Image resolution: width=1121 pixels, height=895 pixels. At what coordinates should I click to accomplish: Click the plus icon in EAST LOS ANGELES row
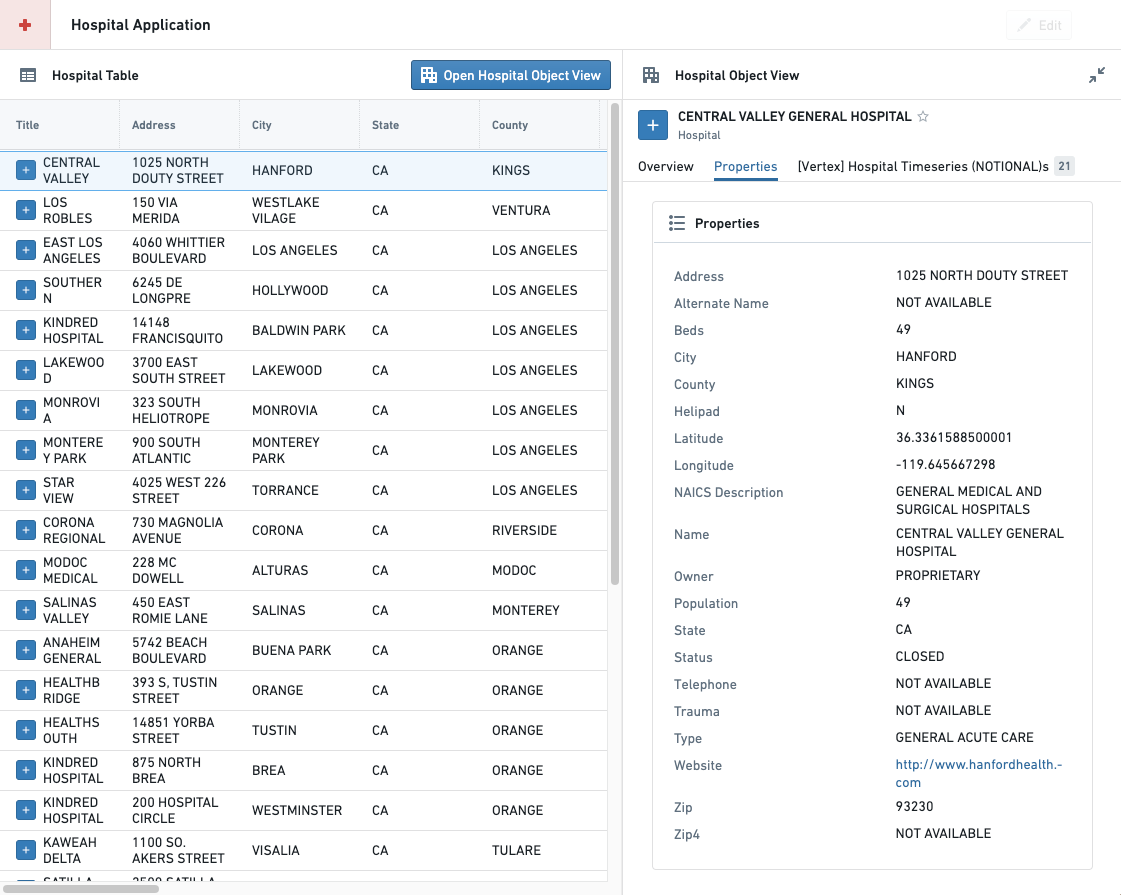26,250
